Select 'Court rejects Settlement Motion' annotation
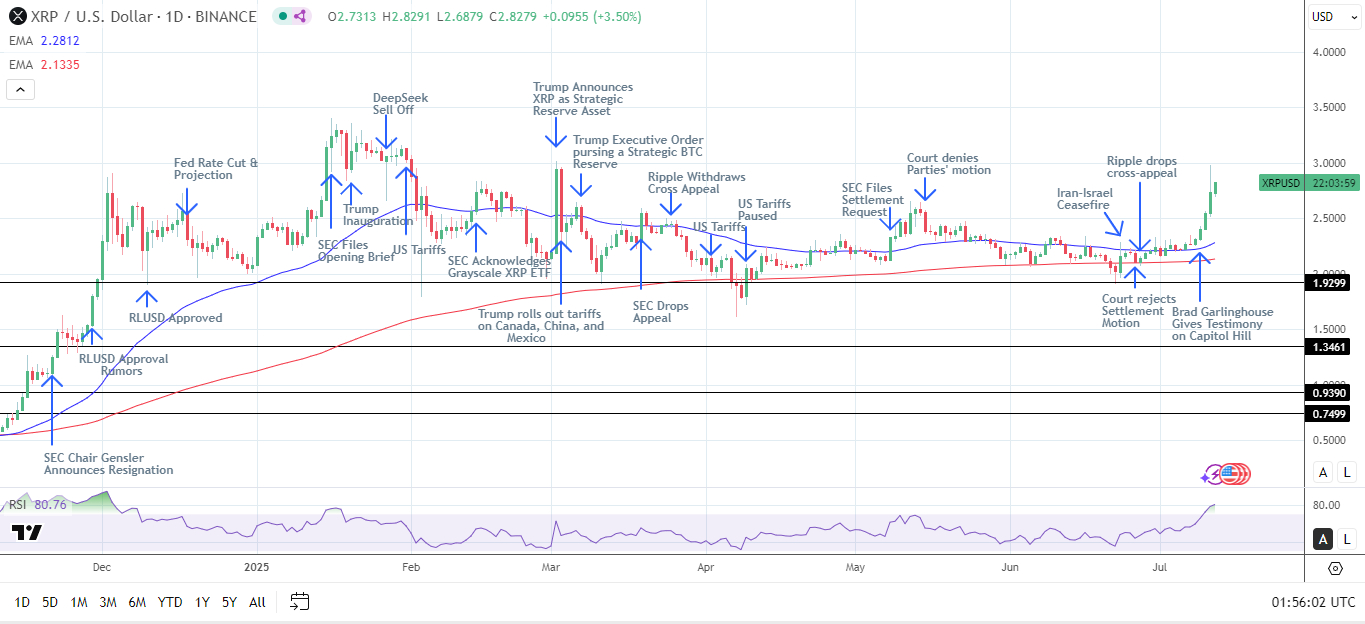This screenshot has height=624, width=1365. click(x=1138, y=311)
